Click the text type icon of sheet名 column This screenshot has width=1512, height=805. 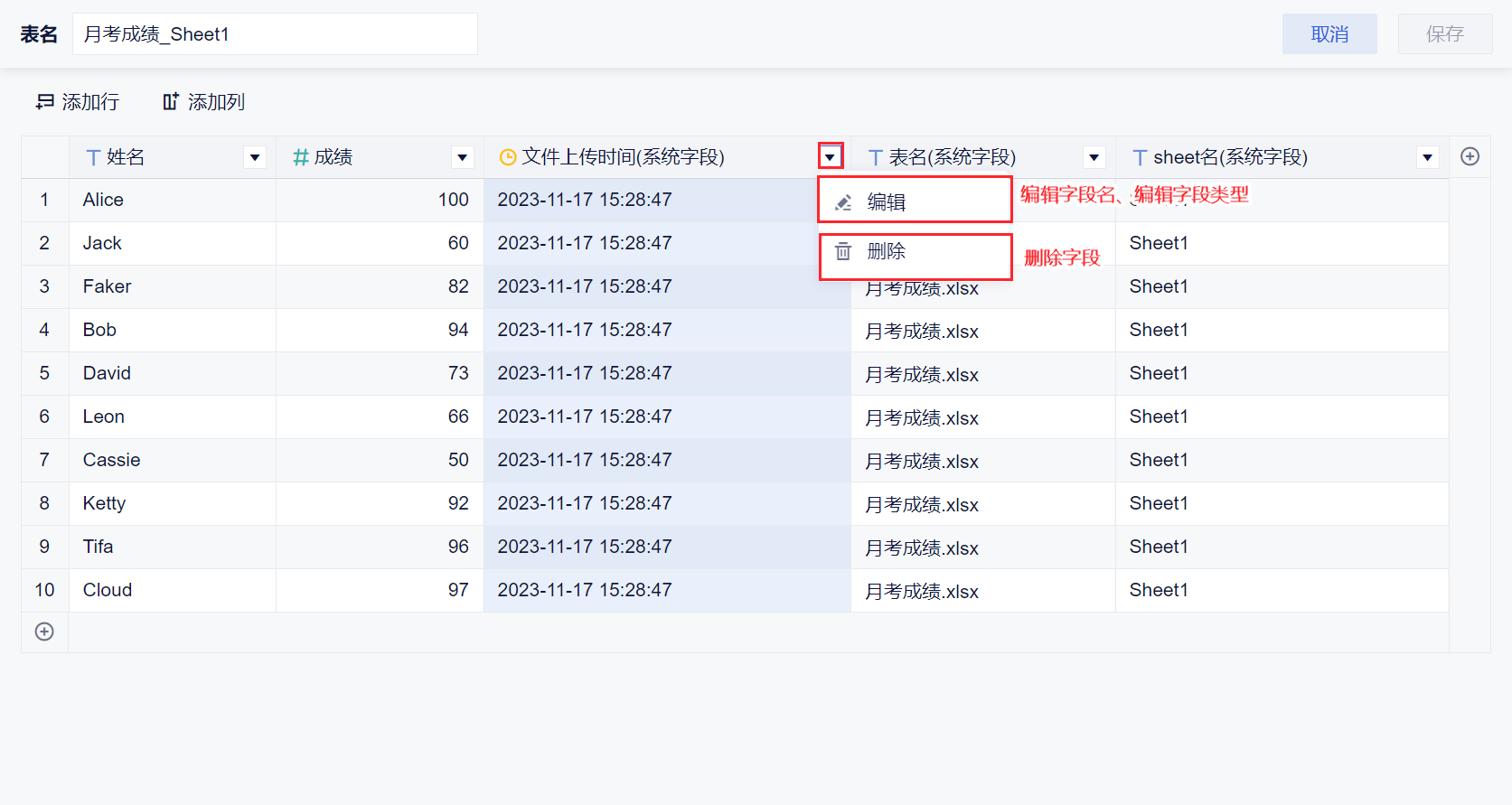(x=1140, y=158)
